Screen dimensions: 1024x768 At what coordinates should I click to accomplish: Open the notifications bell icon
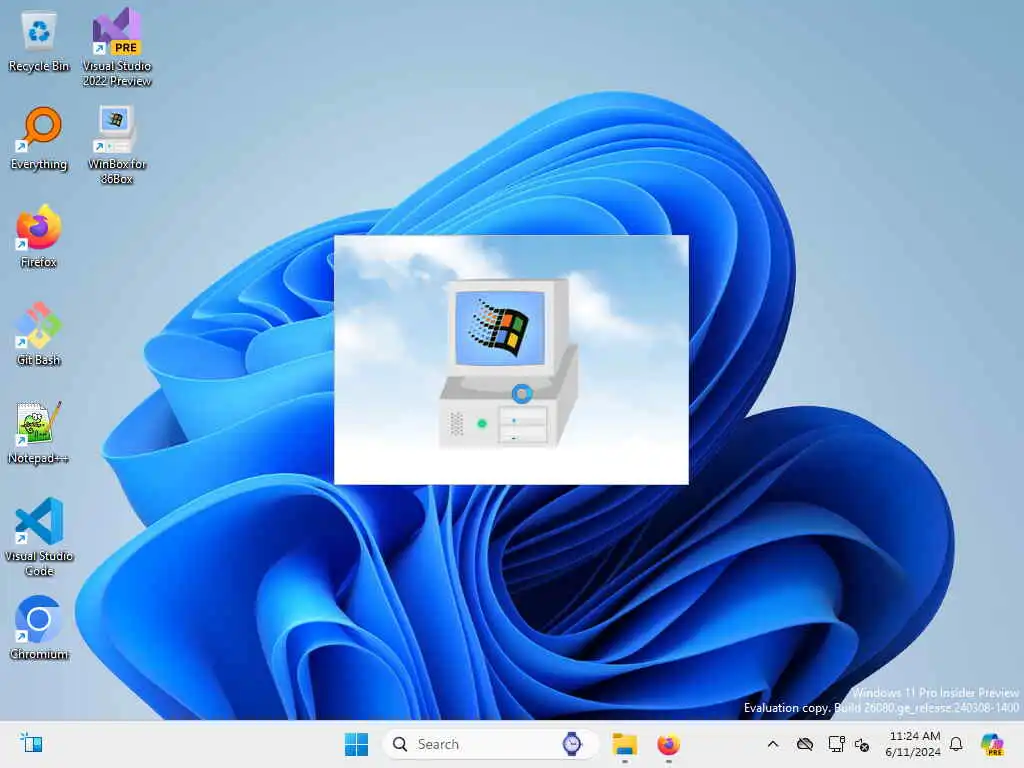[x=956, y=744]
